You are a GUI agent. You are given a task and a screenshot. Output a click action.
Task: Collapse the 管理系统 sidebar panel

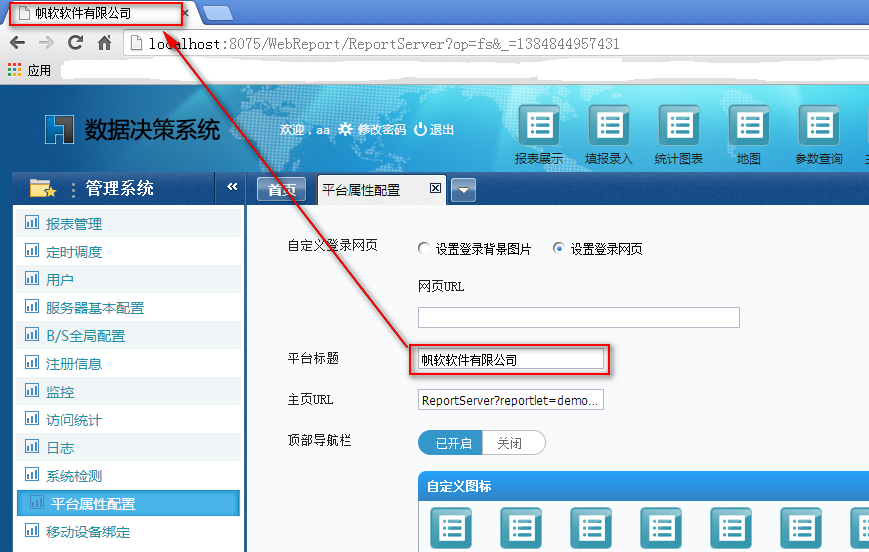click(x=232, y=187)
